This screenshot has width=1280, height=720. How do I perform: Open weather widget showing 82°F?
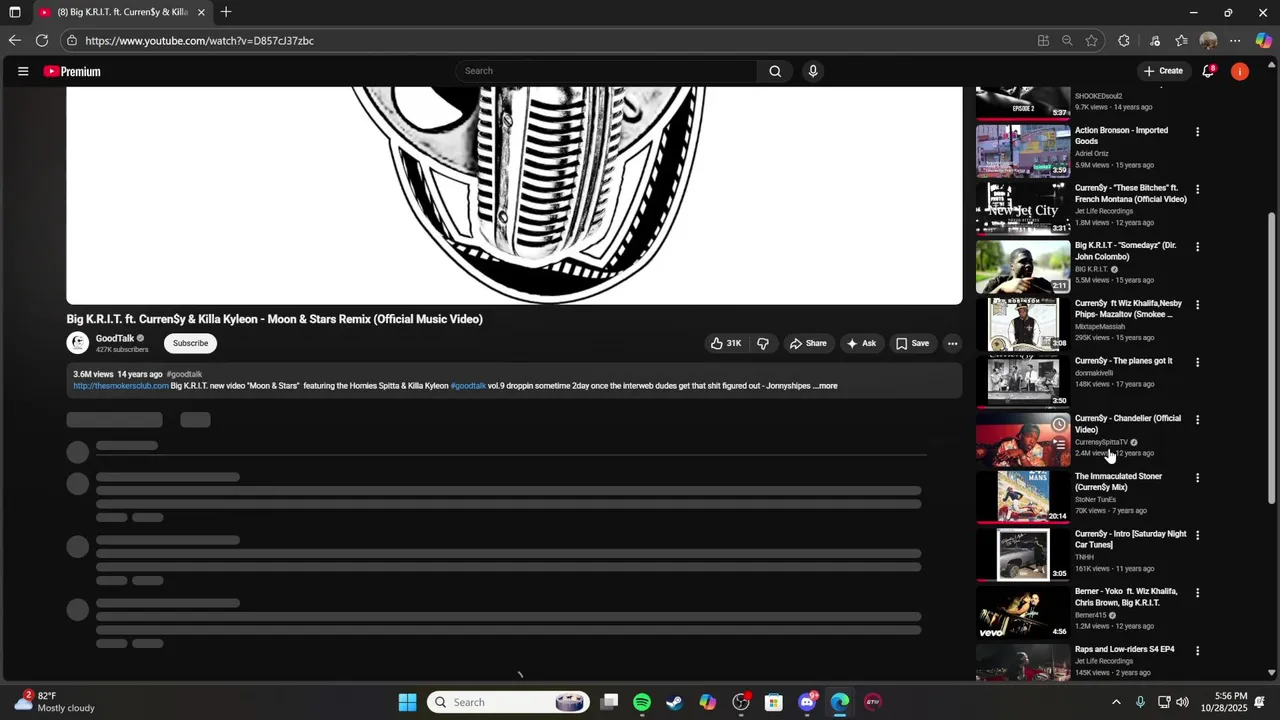click(55, 702)
